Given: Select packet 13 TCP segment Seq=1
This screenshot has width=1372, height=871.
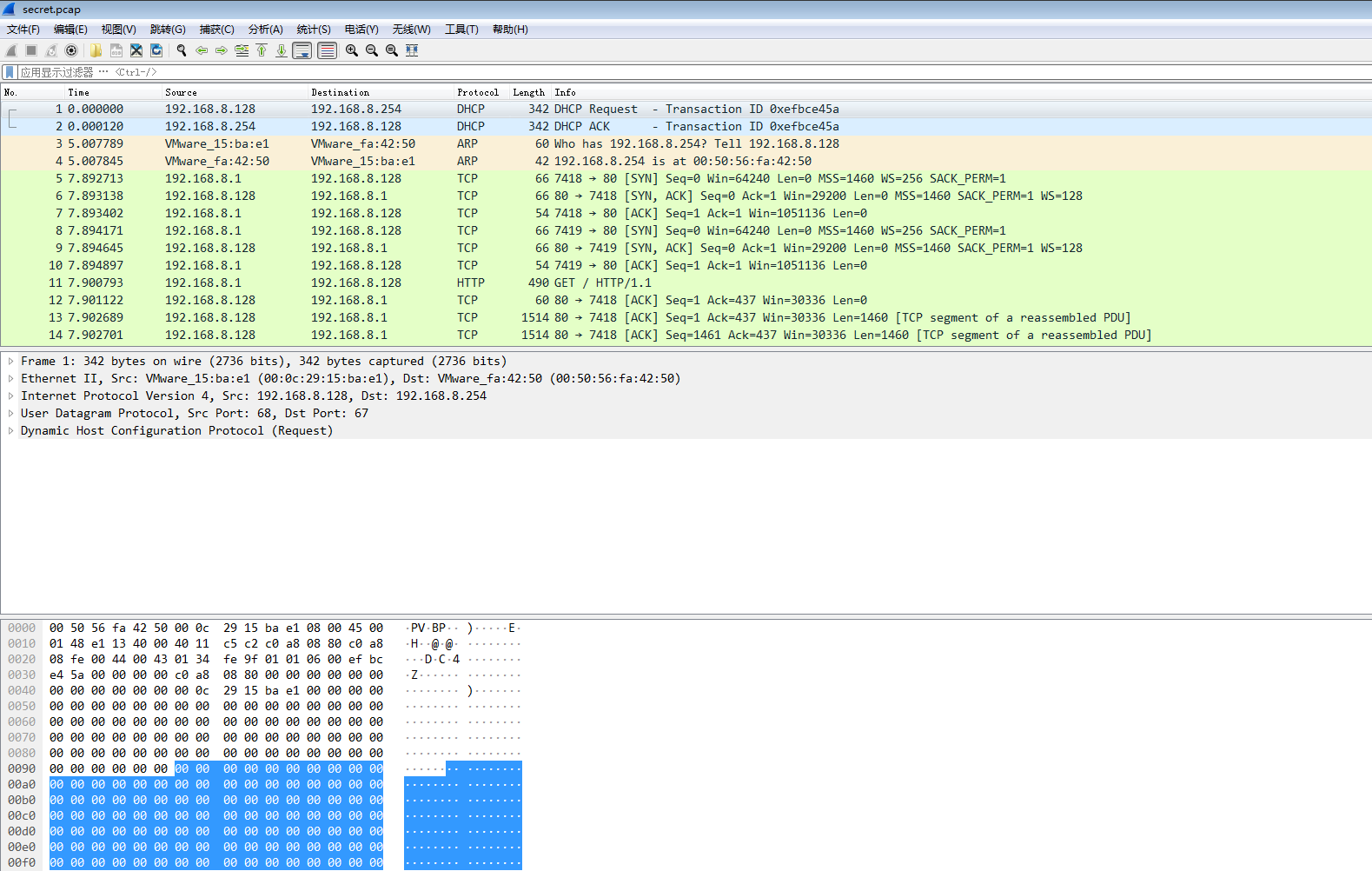Looking at the screenshot, I should coord(686,317).
